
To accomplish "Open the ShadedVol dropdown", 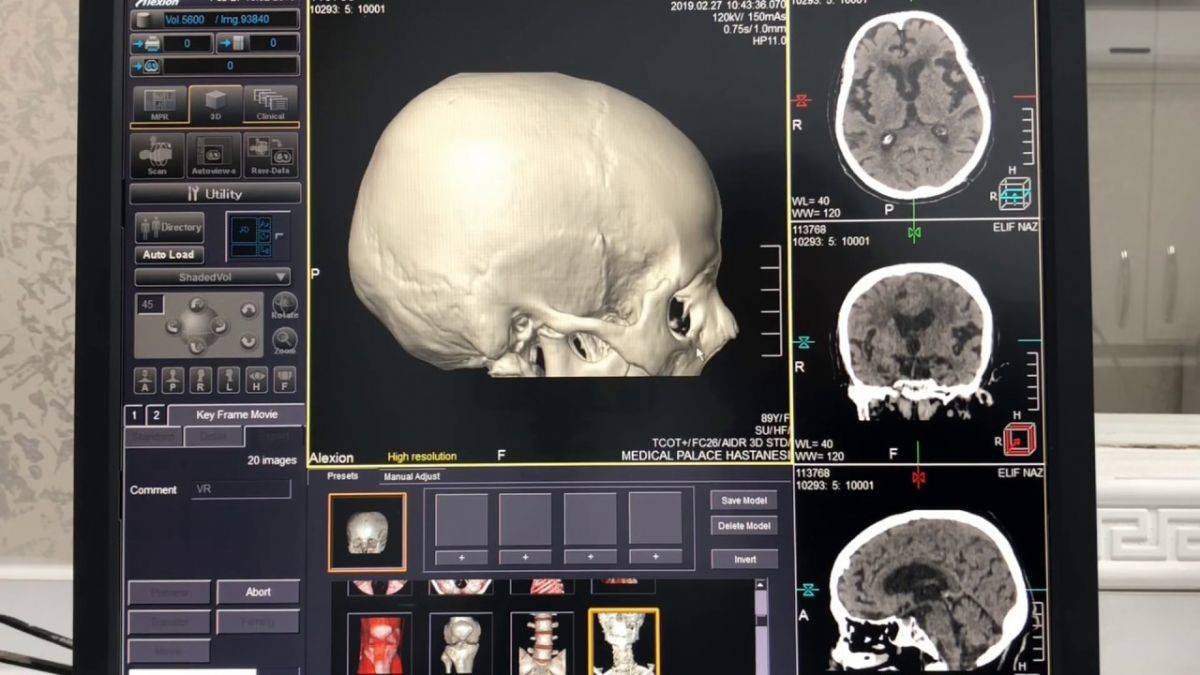I will pos(213,277).
